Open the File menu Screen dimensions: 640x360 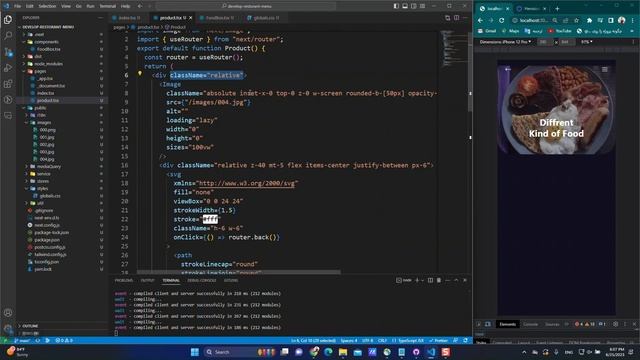(17, 6)
